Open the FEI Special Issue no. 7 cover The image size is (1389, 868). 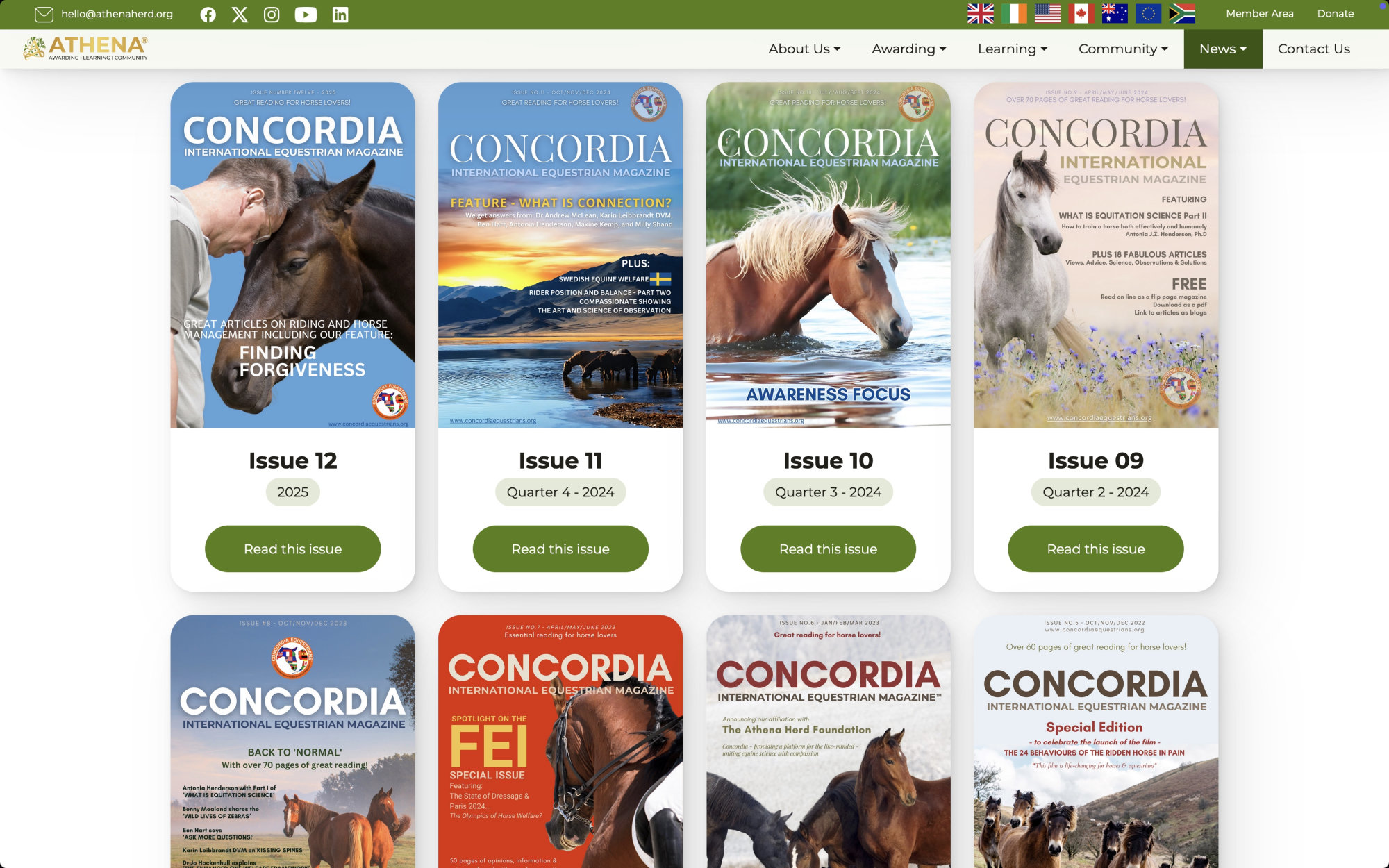[x=560, y=742]
